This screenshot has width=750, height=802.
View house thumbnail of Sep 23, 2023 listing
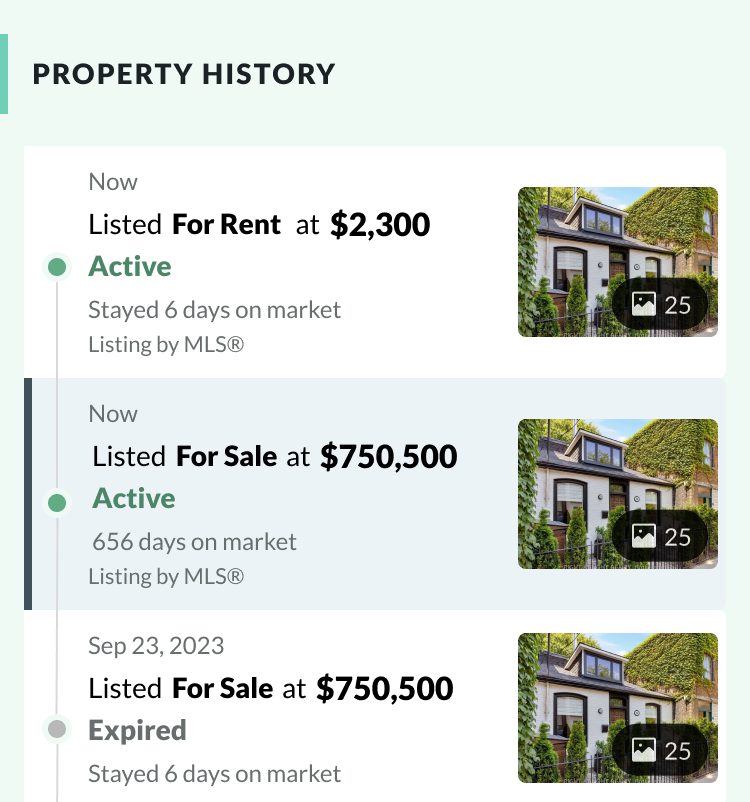click(617, 708)
